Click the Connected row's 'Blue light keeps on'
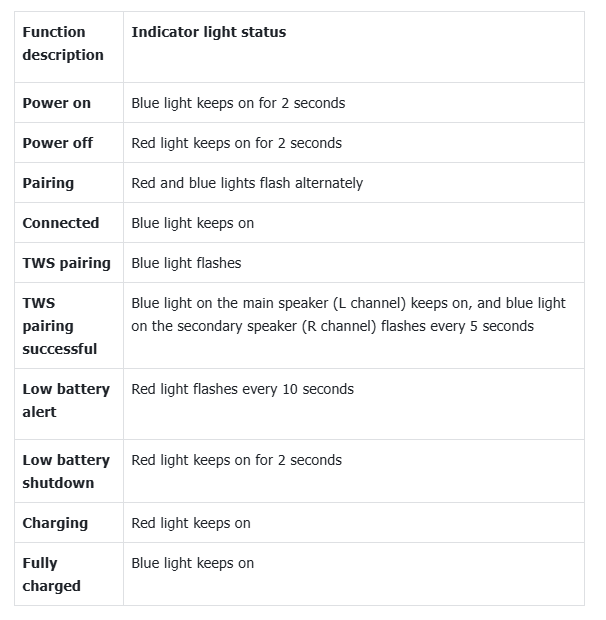This screenshot has height=620, width=606. (x=193, y=223)
